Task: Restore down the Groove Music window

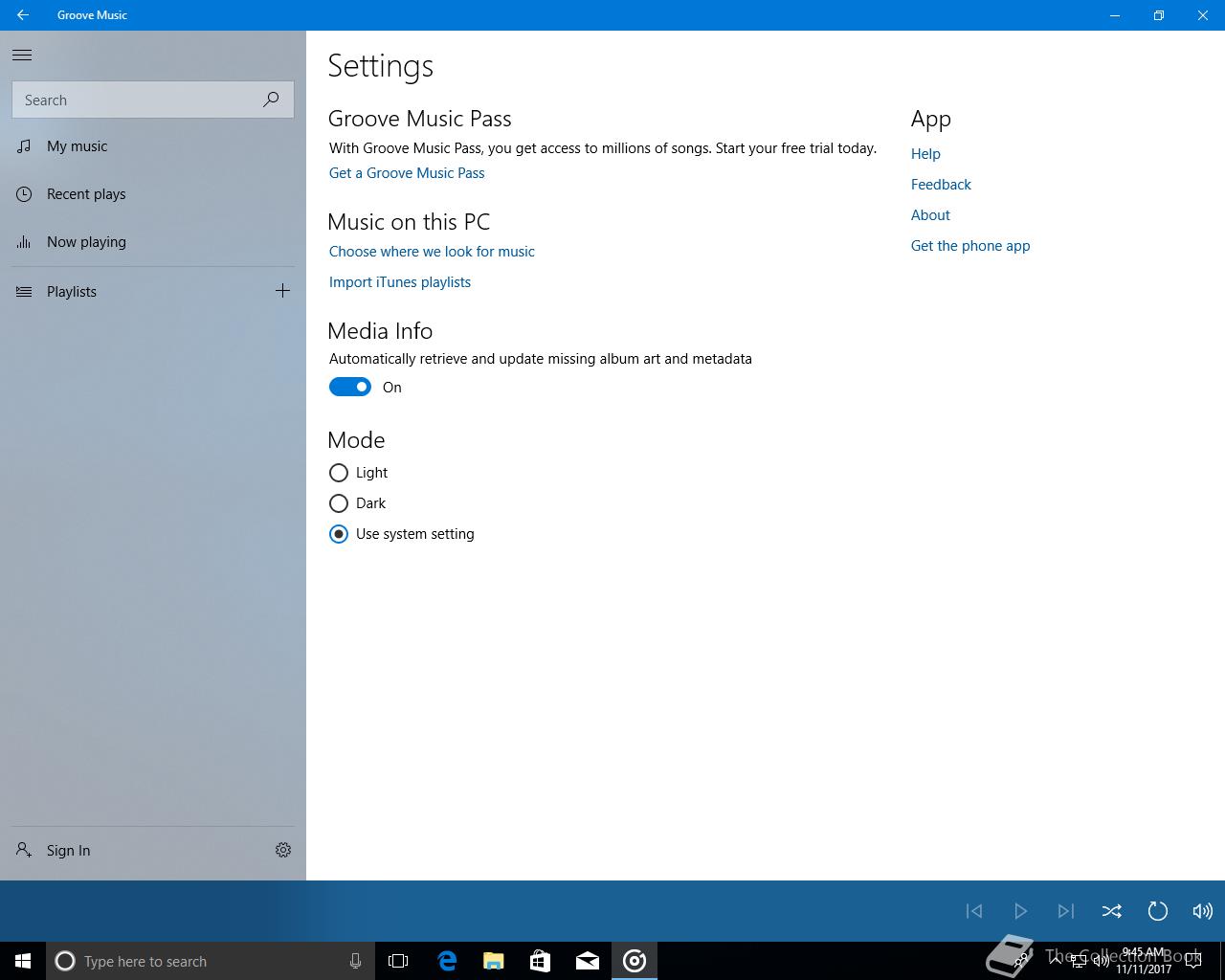Action: pyautogui.click(x=1159, y=15)
